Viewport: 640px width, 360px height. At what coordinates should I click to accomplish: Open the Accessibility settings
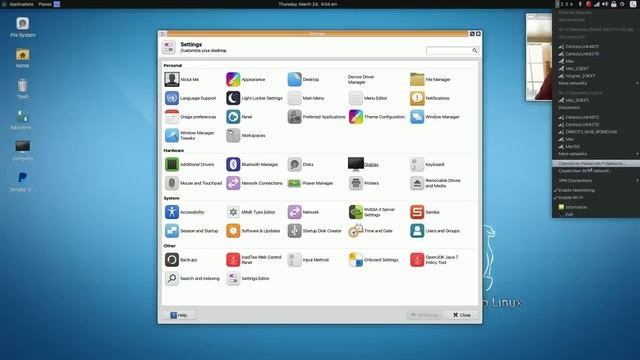click(184, 212)
